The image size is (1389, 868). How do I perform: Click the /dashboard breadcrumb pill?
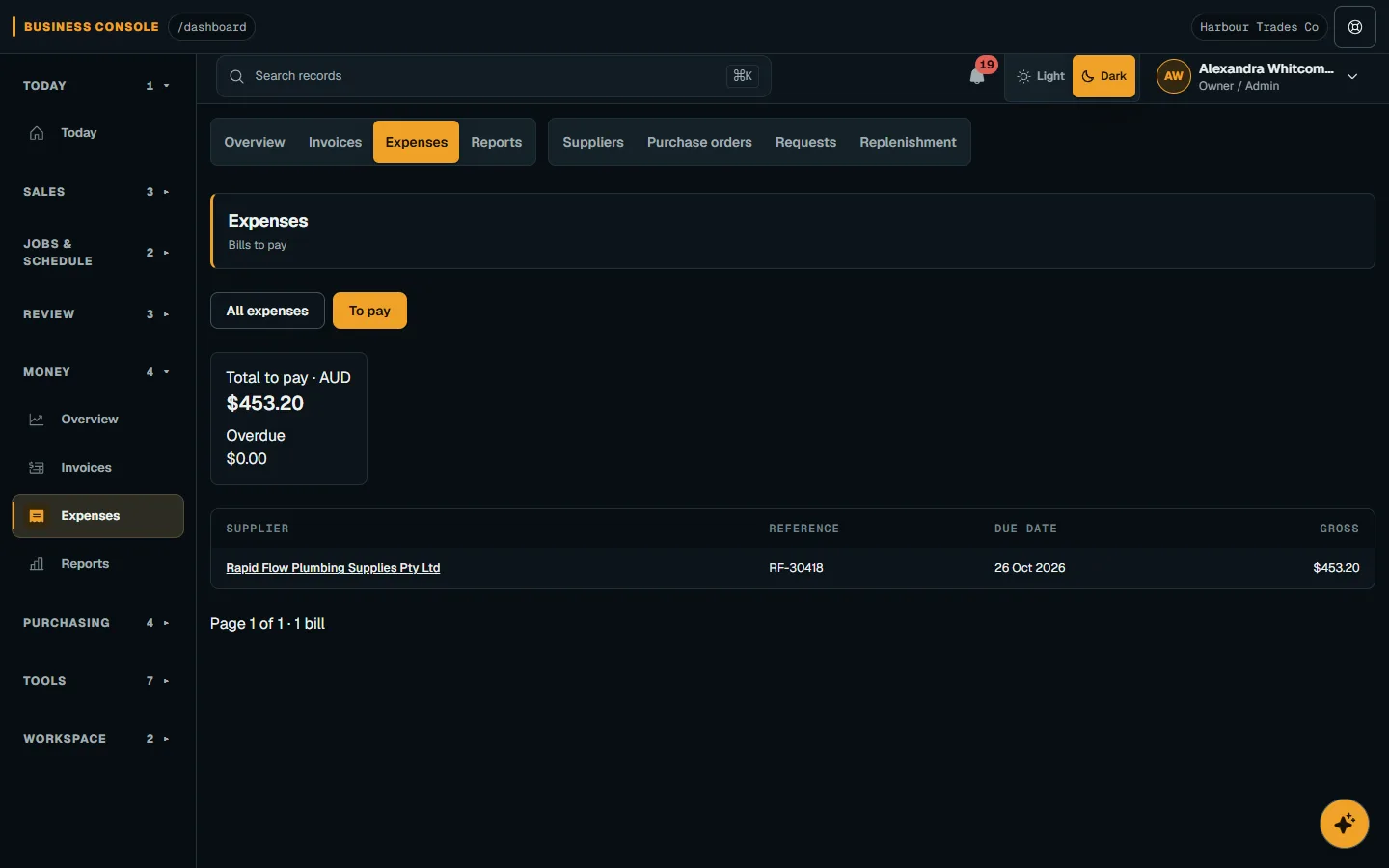click(x=212, y=27)
